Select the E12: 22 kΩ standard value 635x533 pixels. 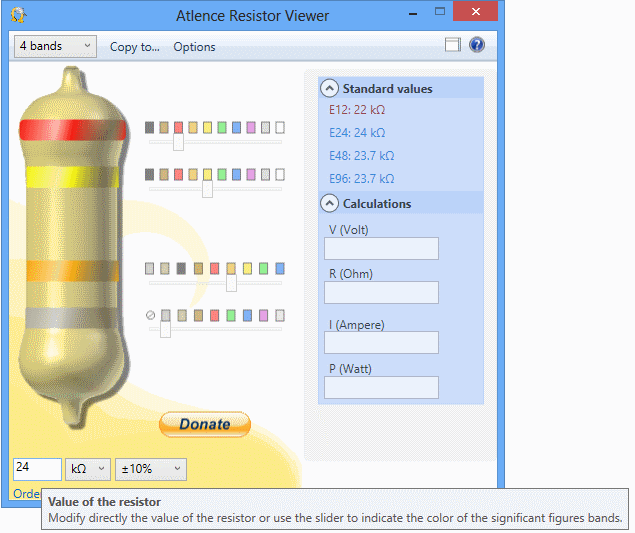(357, 110)
